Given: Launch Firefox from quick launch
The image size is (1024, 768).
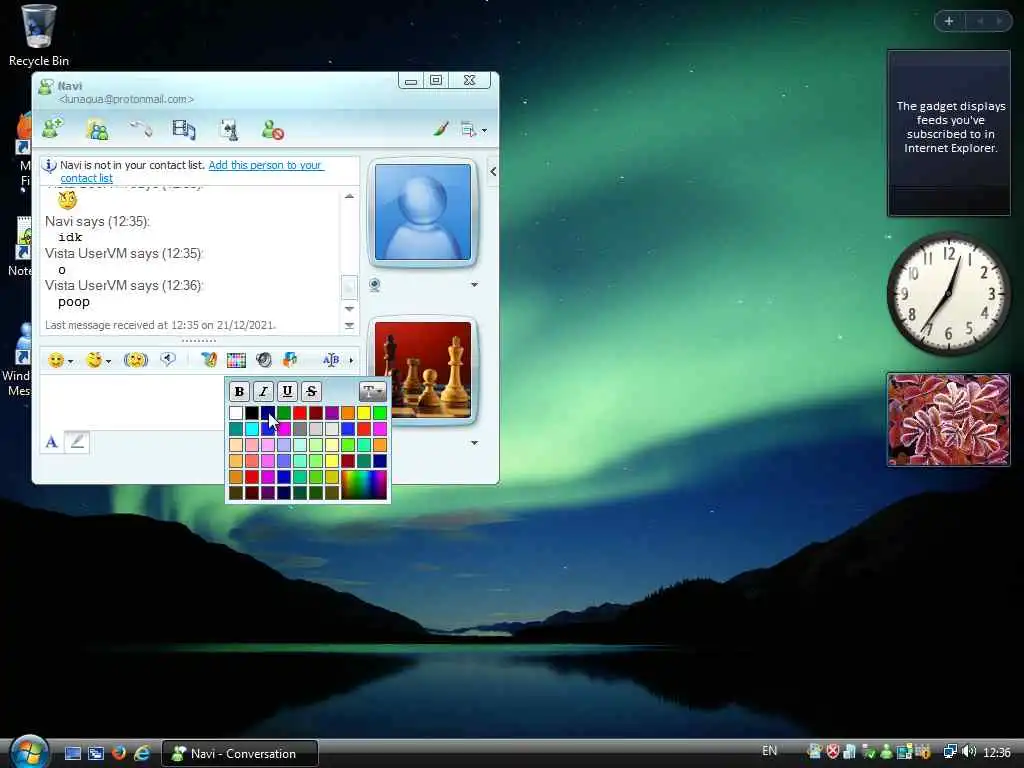Looking at the screenshot, I should (x=119, y=753).
